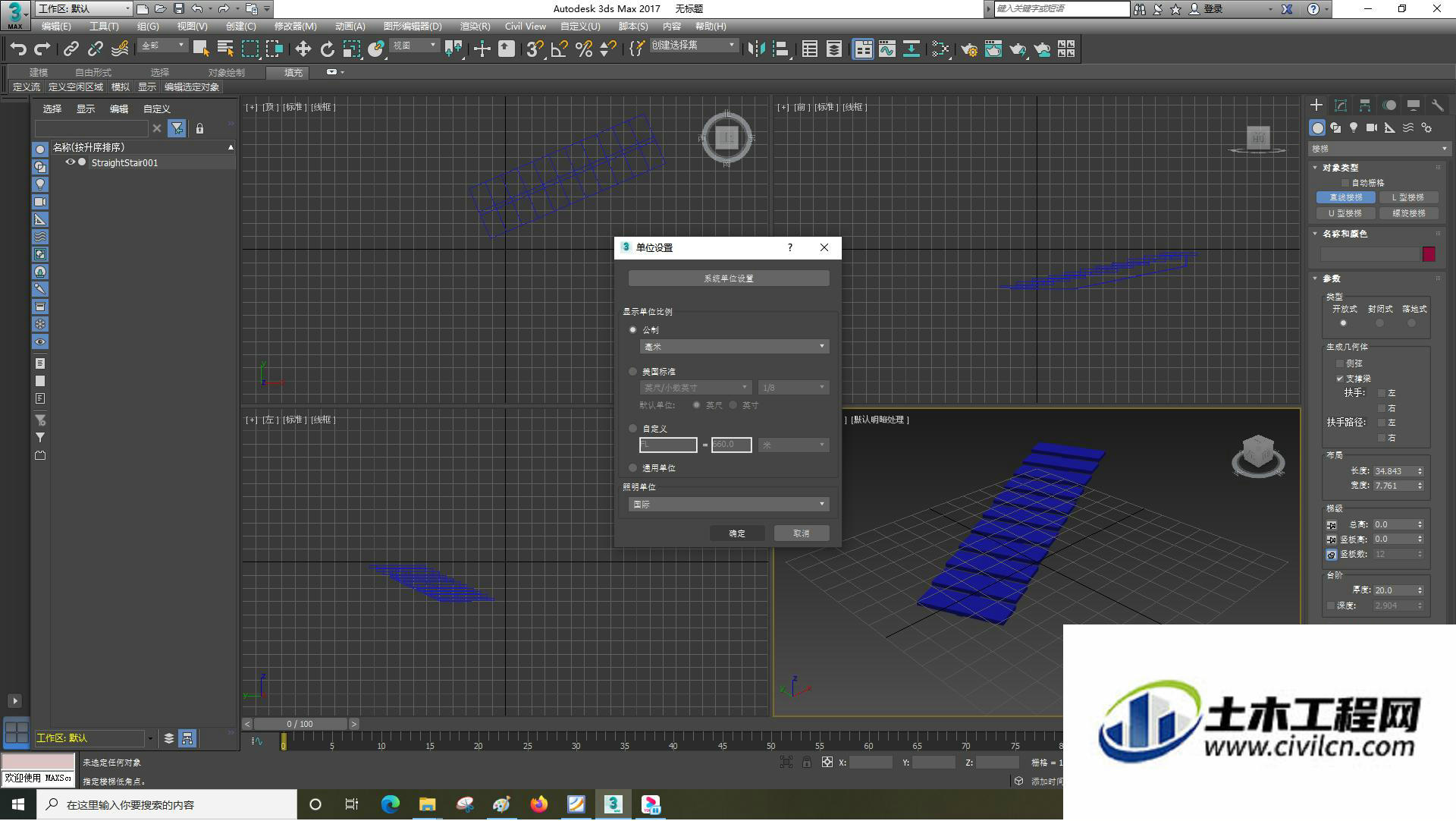Activate the Select and Rotate tool
This screenshot has height=821, width=1456.
pyautogui.click(x=327, y=49)
